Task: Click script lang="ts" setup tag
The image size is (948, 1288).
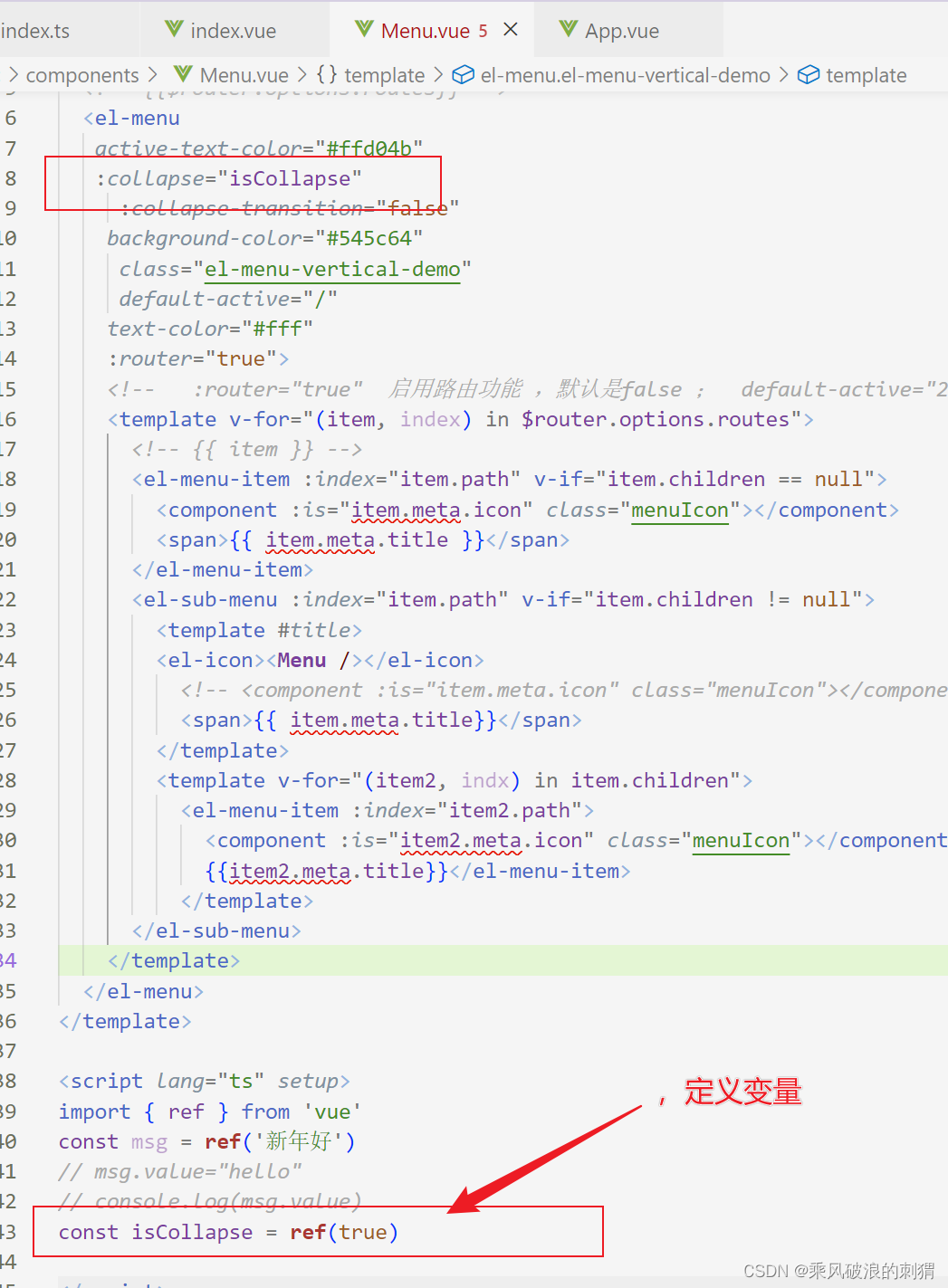Action: click(x=205, y=1081)
